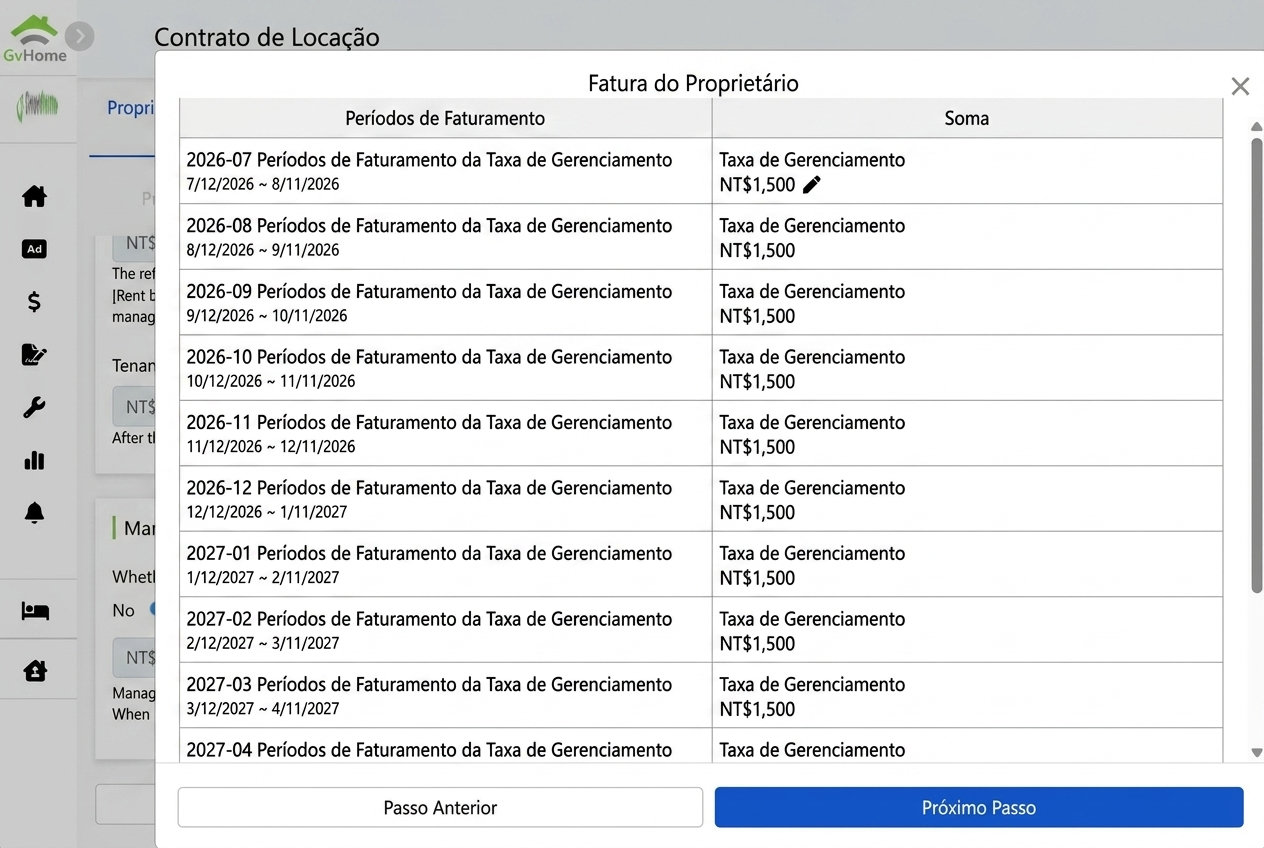
Task: Open the house with person icon
Action: coord(35,670)
